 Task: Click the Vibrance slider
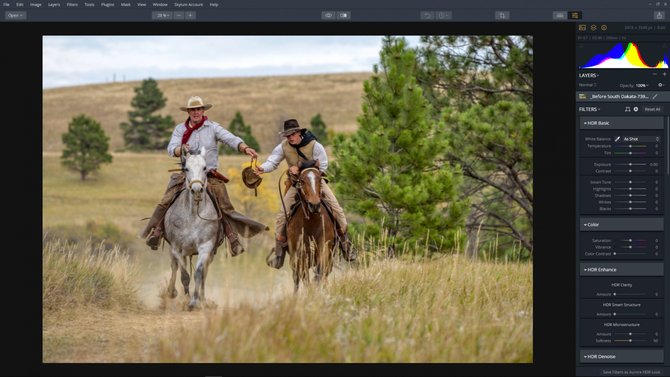coord(631,247)
